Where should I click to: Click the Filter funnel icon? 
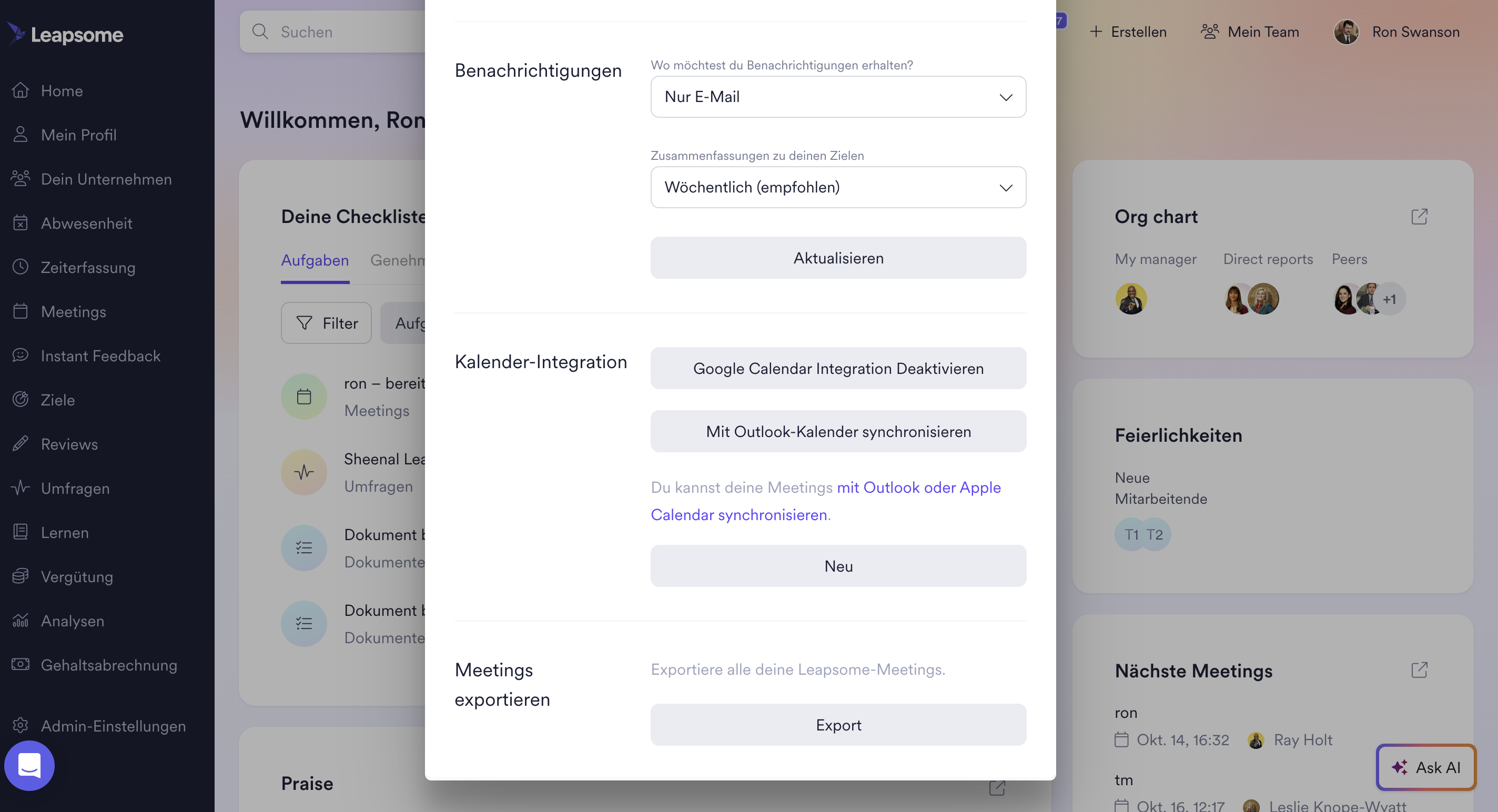click(304, 323)
